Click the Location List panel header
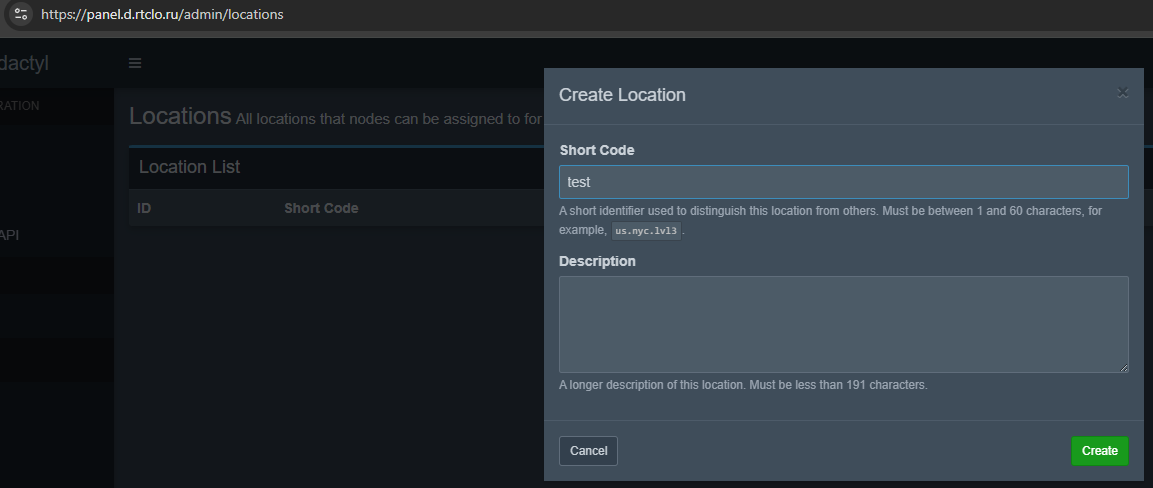The image size is (1153, 488). 190,167
